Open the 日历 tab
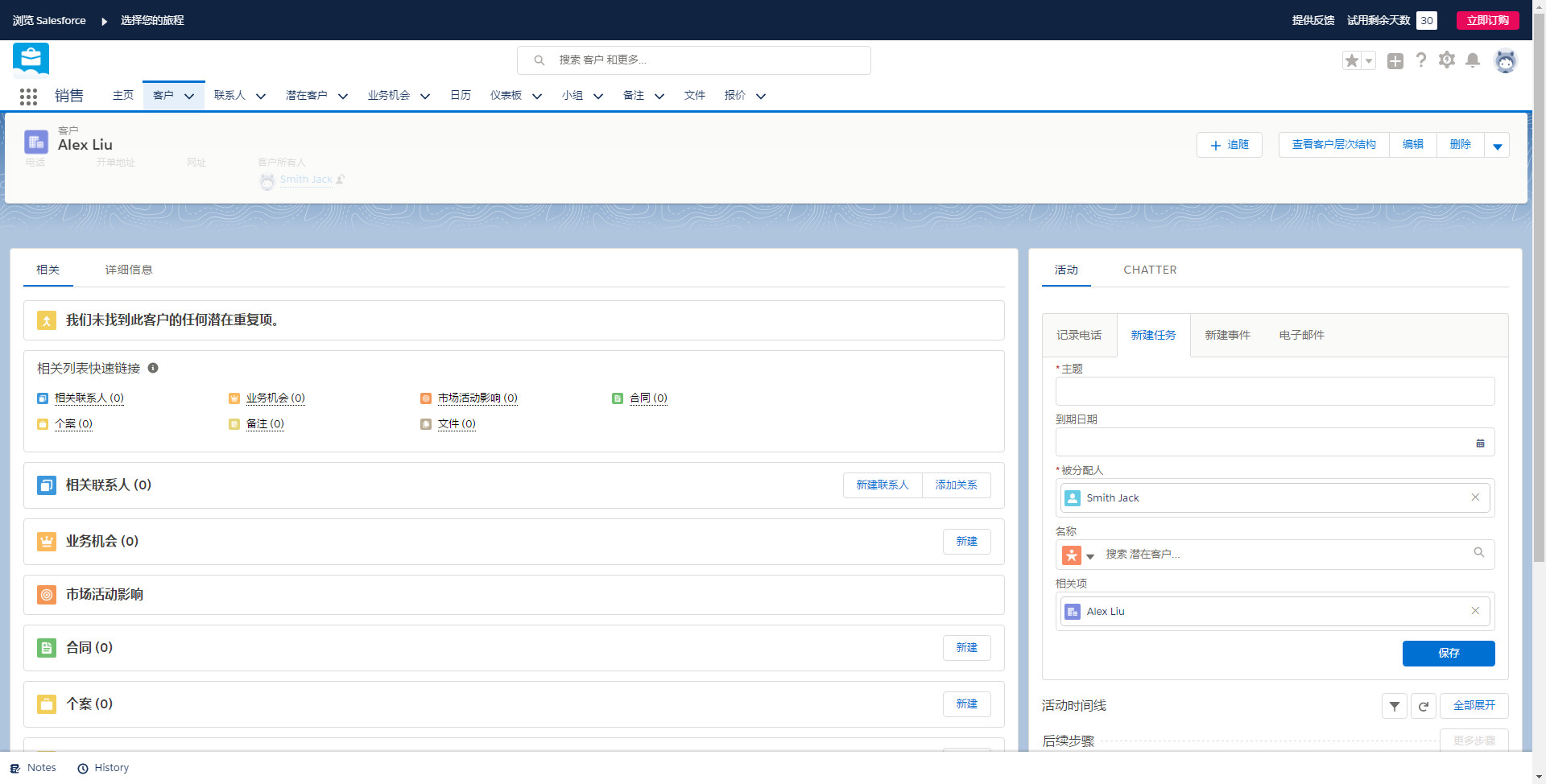Image resolution: width=1546 pixels, height=784 pixels. coord(461,95)
